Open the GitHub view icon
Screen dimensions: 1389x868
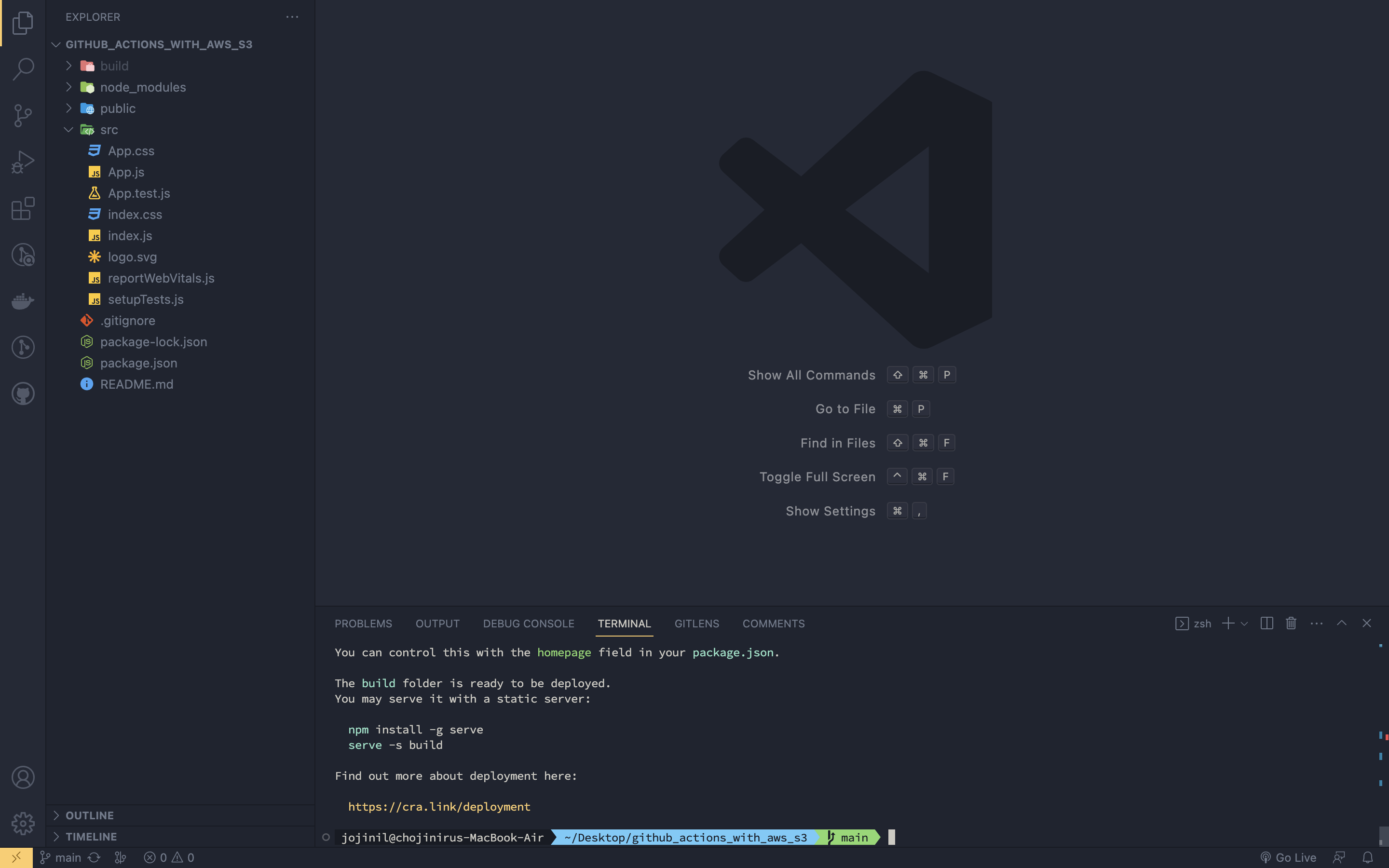coord(23,394)
